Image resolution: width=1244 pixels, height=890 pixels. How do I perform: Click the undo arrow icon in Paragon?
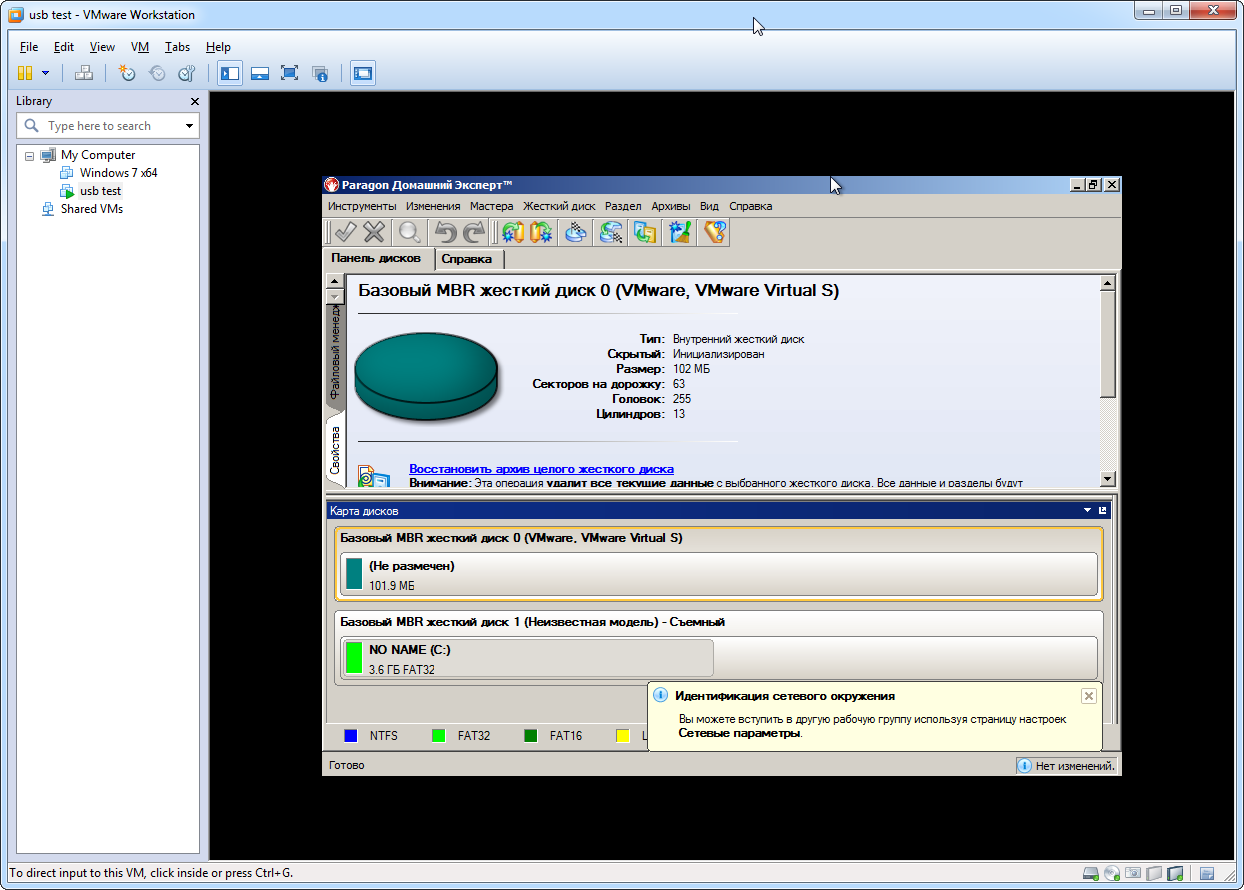[445, 232]
